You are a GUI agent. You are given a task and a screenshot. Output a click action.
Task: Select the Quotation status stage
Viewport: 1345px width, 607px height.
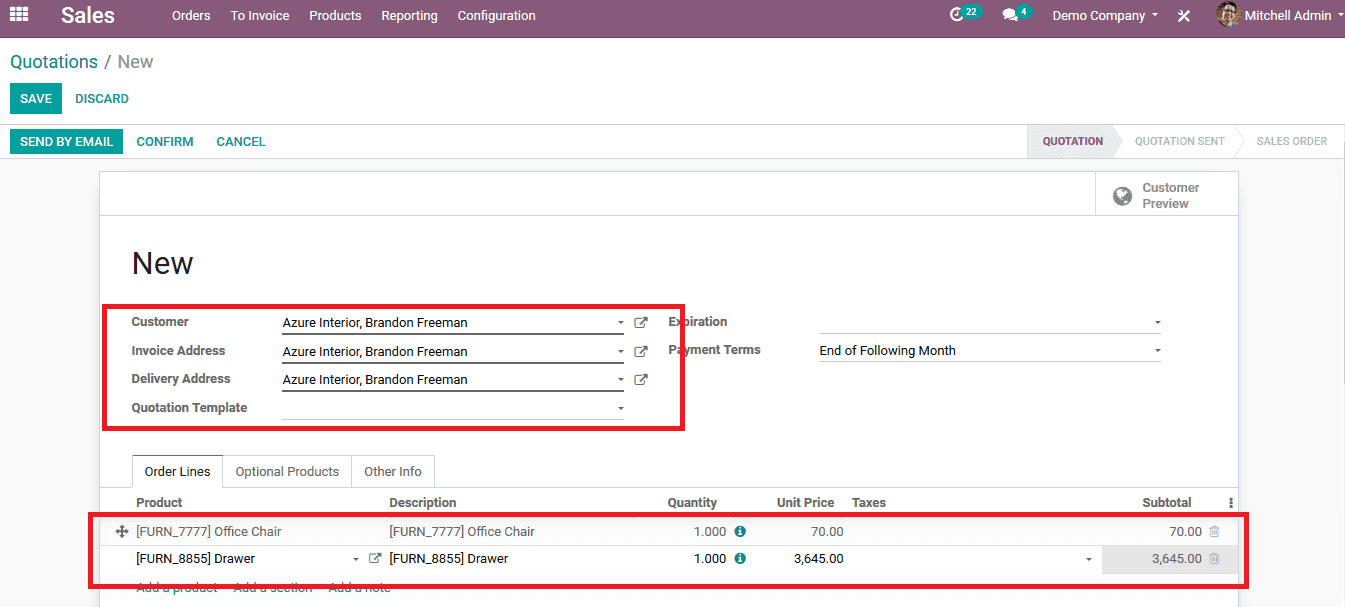(1072, 141)
